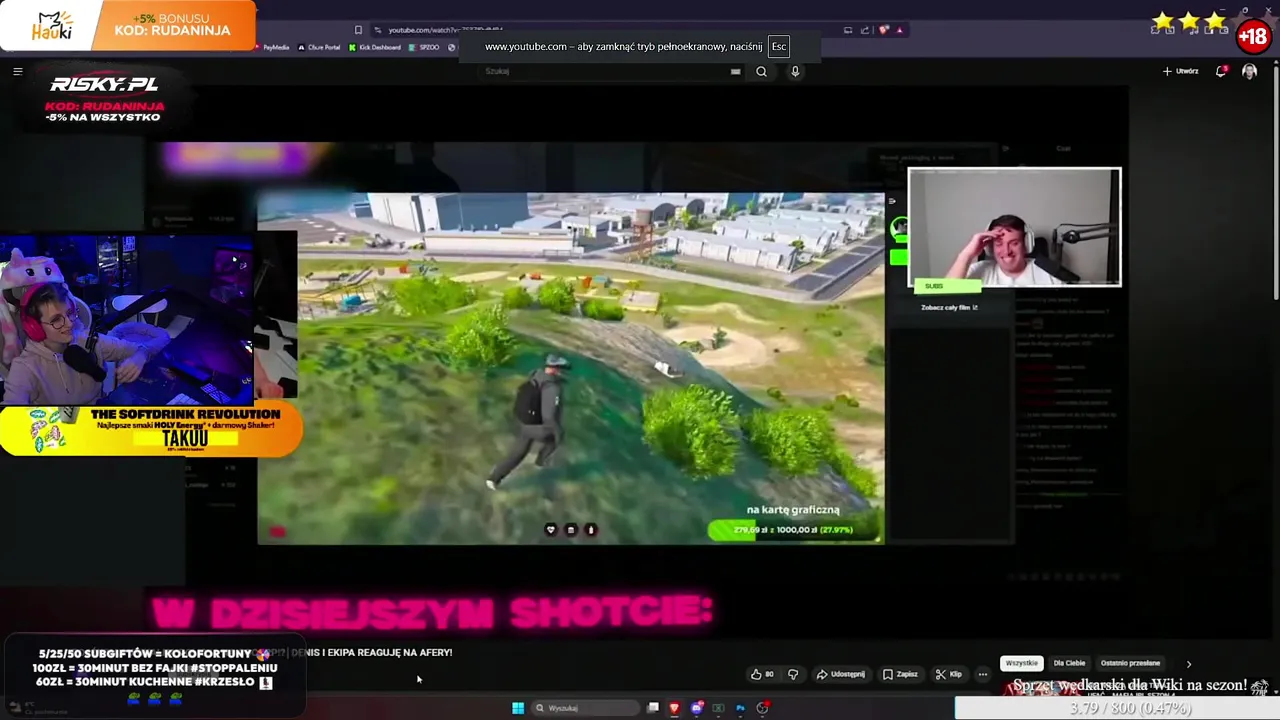This screenshot has height=720, width=1280.
Task: Open the on-screen keyboard icon in search
Action: (735, 71)
